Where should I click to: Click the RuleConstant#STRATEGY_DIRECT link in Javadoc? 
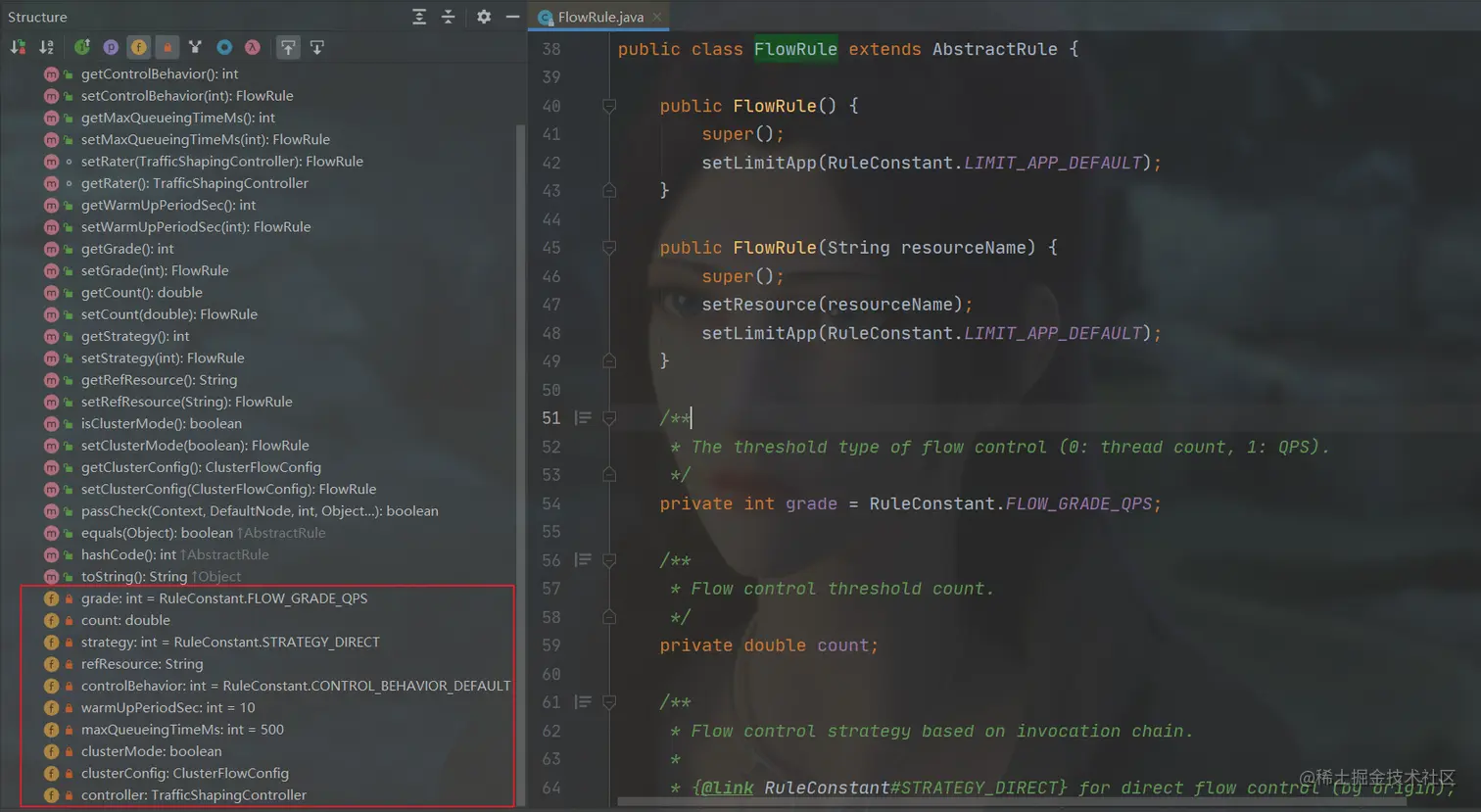[916, 788]
